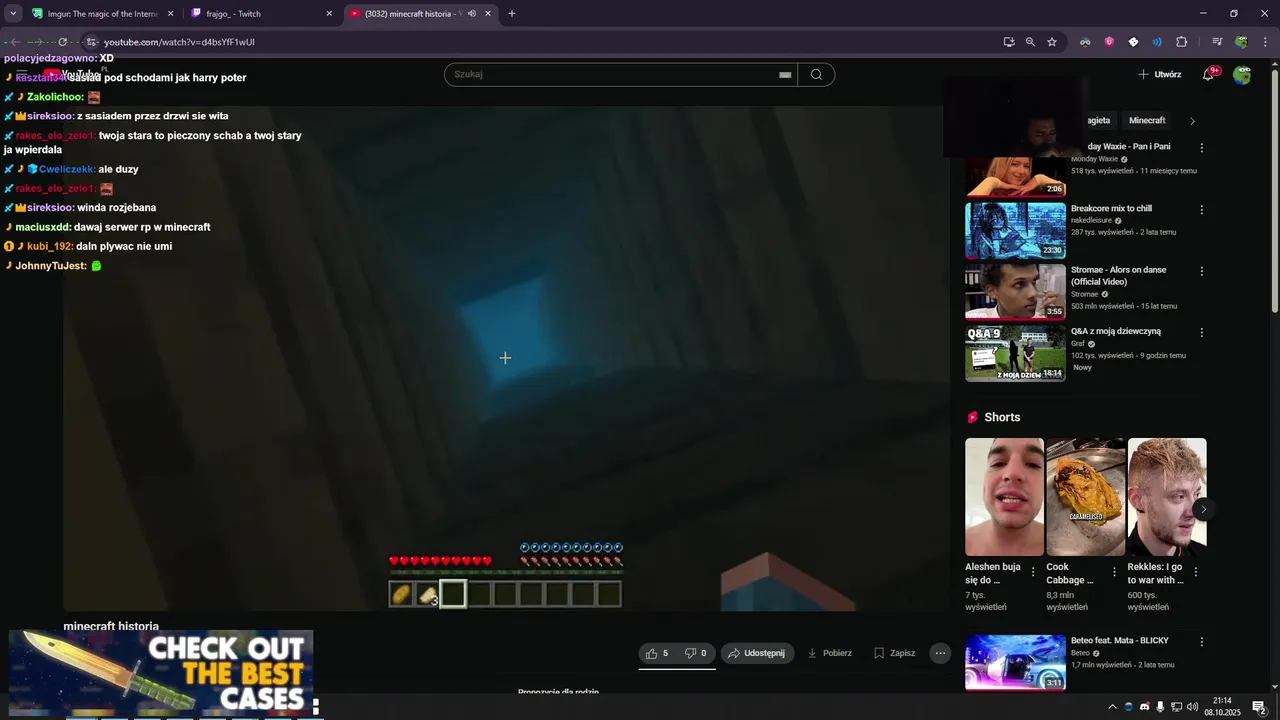
Task: Reload the page
Action: pyautogui.click(x=62, y=42)
